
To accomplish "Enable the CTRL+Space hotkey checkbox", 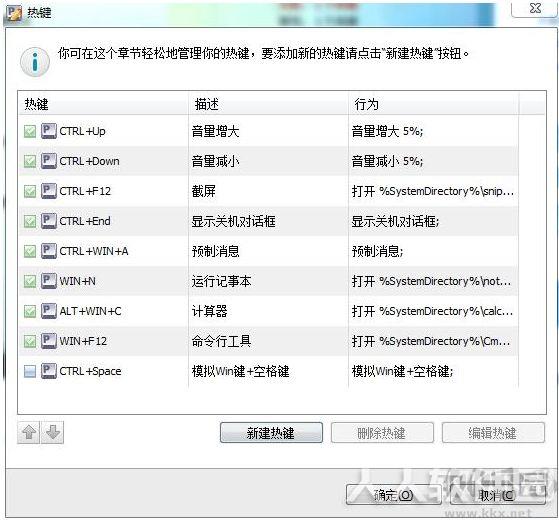I will point(30,371).
